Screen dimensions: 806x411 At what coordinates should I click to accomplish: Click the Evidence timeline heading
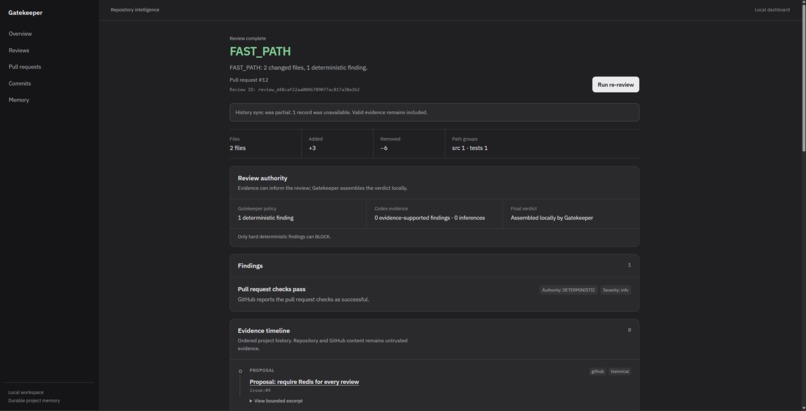tap(264, 331)
